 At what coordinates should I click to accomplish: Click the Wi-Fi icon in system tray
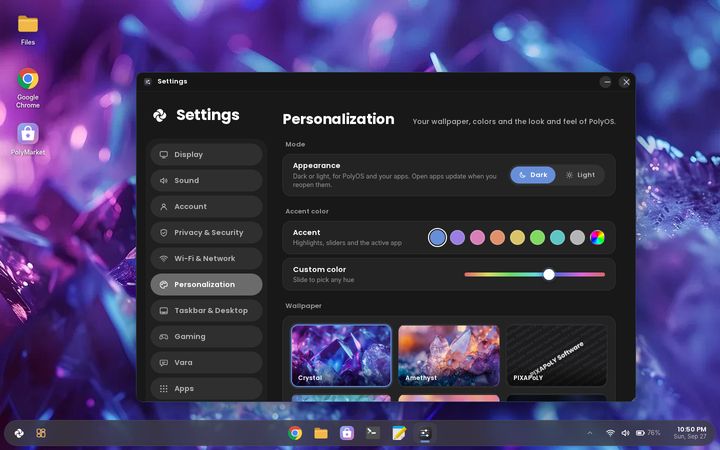[x=610, y=433]
